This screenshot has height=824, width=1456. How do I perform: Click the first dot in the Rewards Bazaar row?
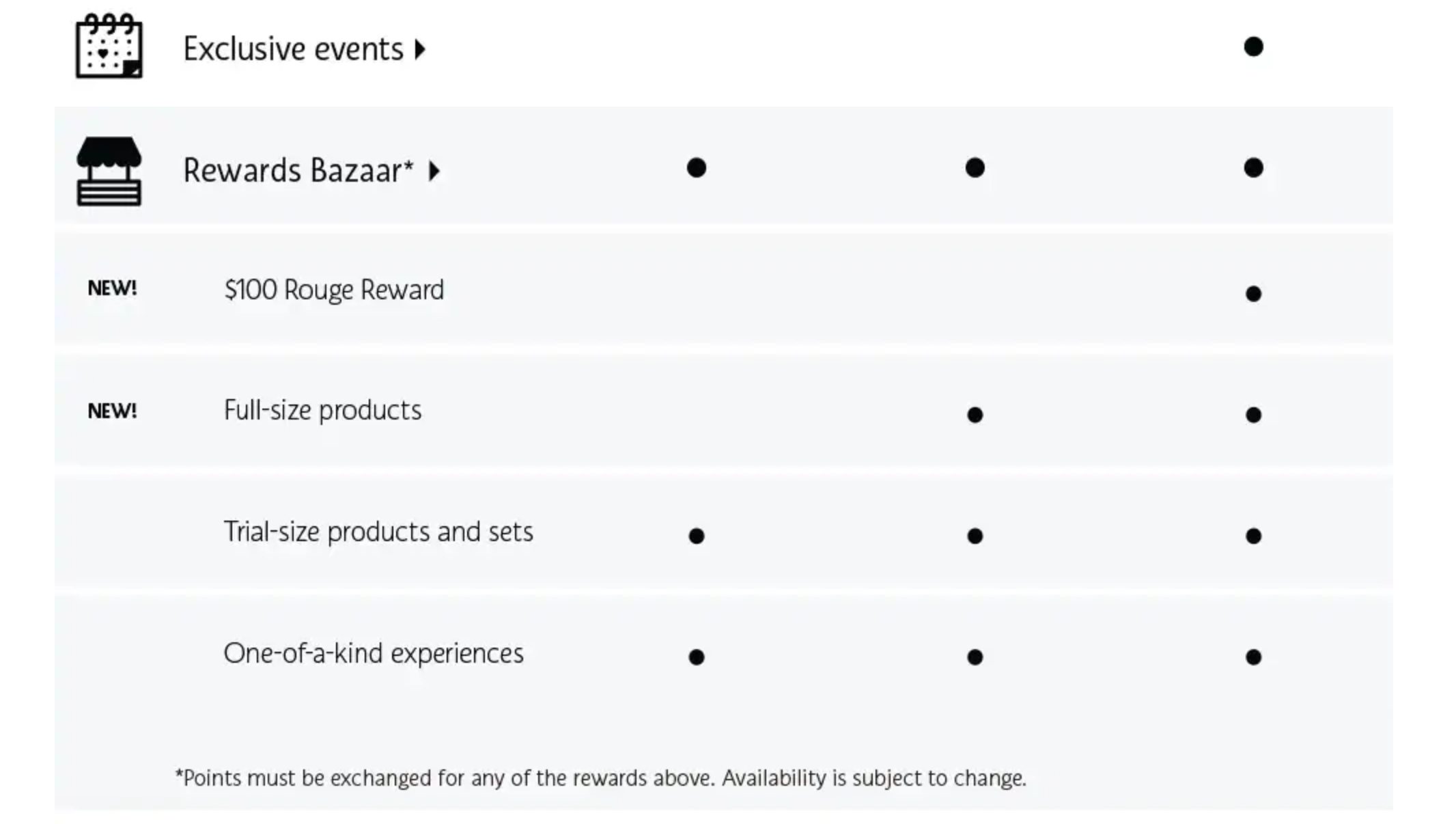[696, 167]
